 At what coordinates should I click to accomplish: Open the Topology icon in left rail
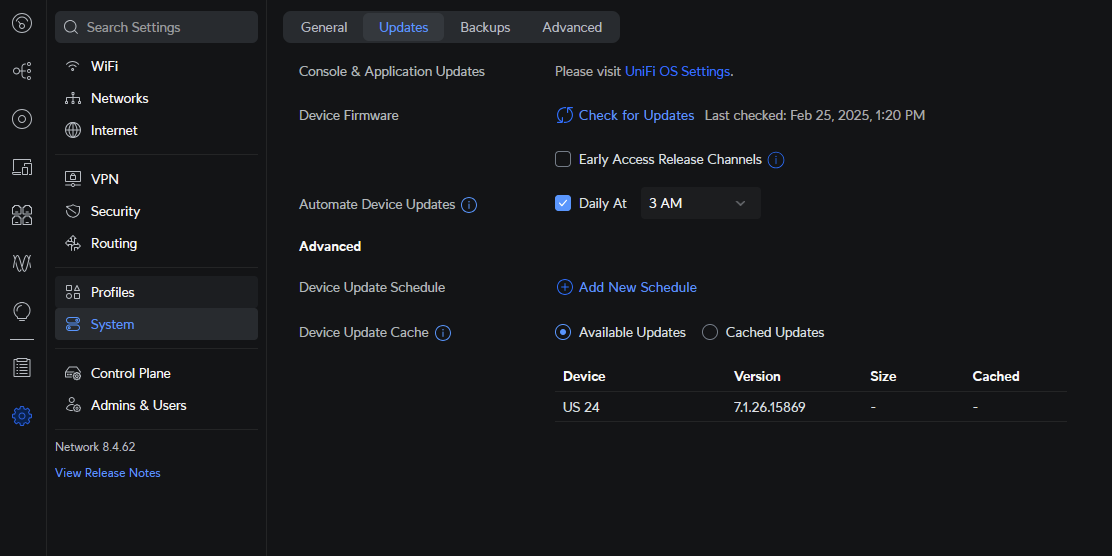tap(22, 71)
